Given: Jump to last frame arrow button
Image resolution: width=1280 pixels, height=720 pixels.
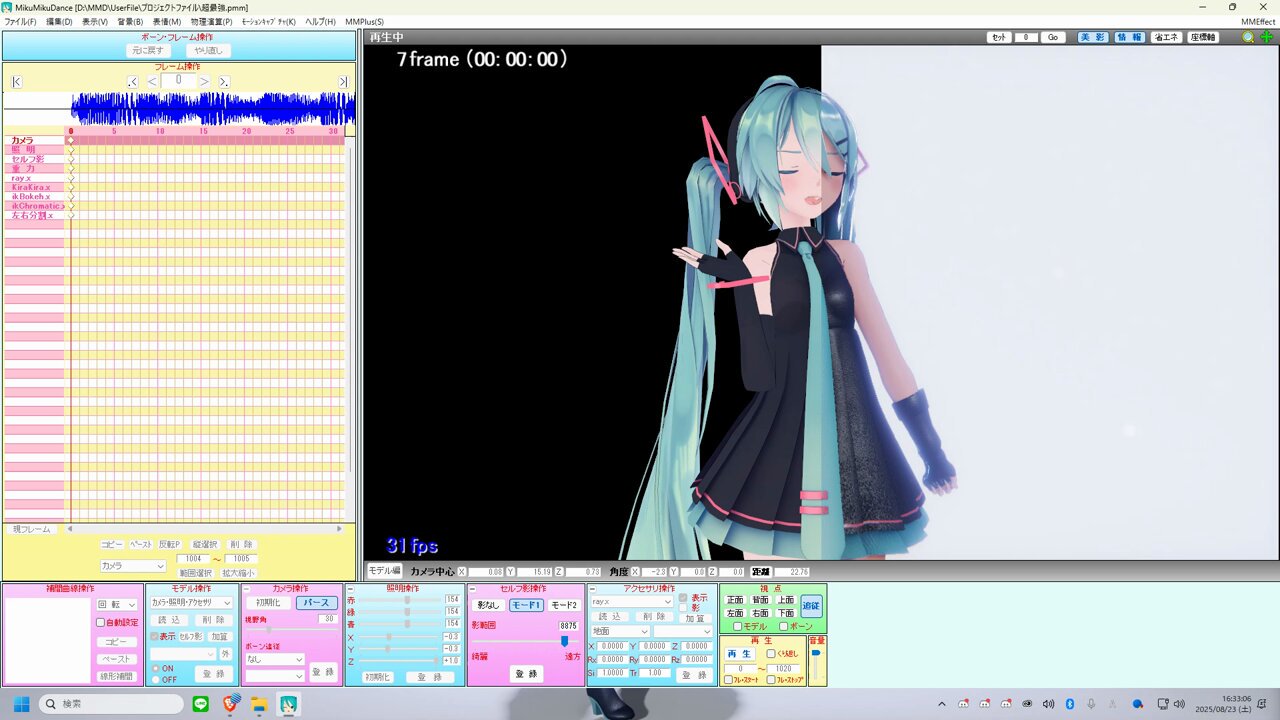Looking at the screenshot, I should point(343,81).
